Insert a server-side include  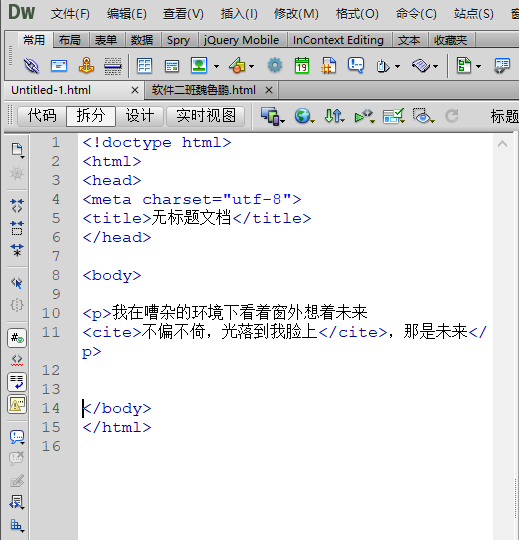click(329, 65)
